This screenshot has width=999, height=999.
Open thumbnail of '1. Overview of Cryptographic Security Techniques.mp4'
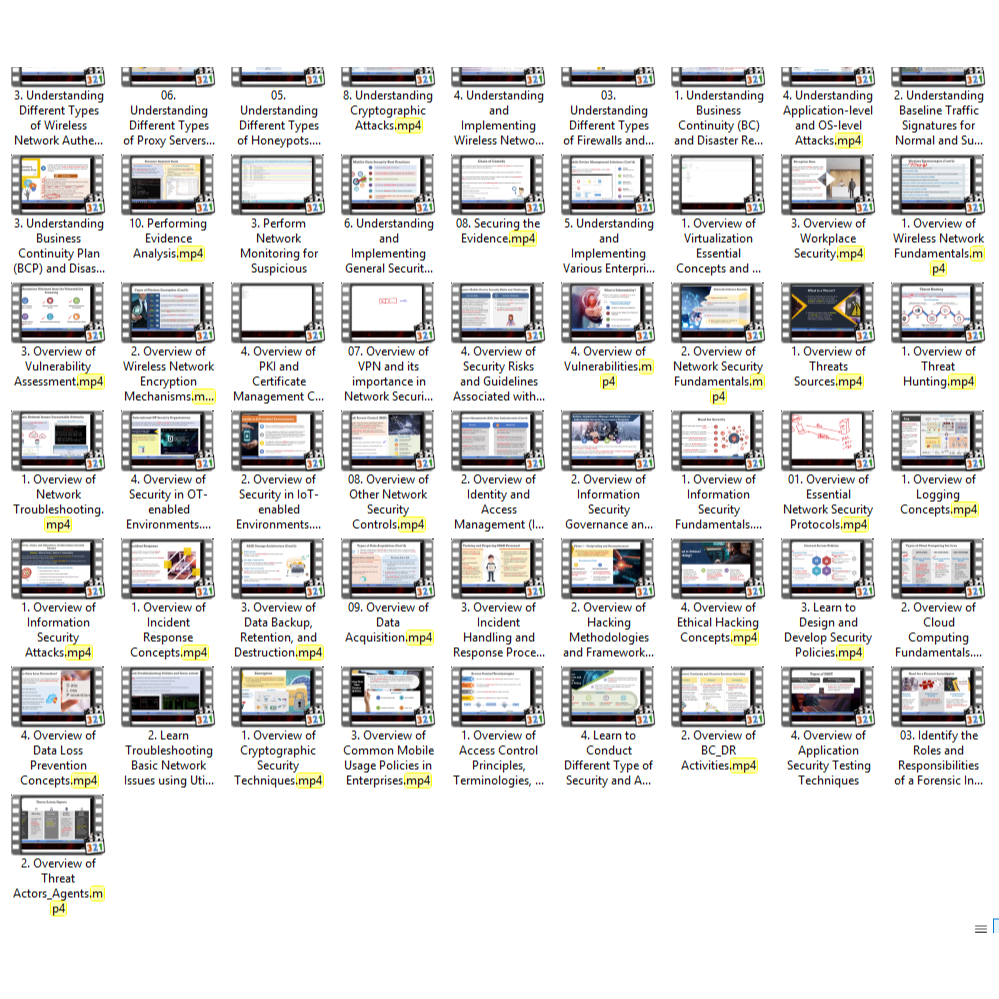tap(279, 697)
